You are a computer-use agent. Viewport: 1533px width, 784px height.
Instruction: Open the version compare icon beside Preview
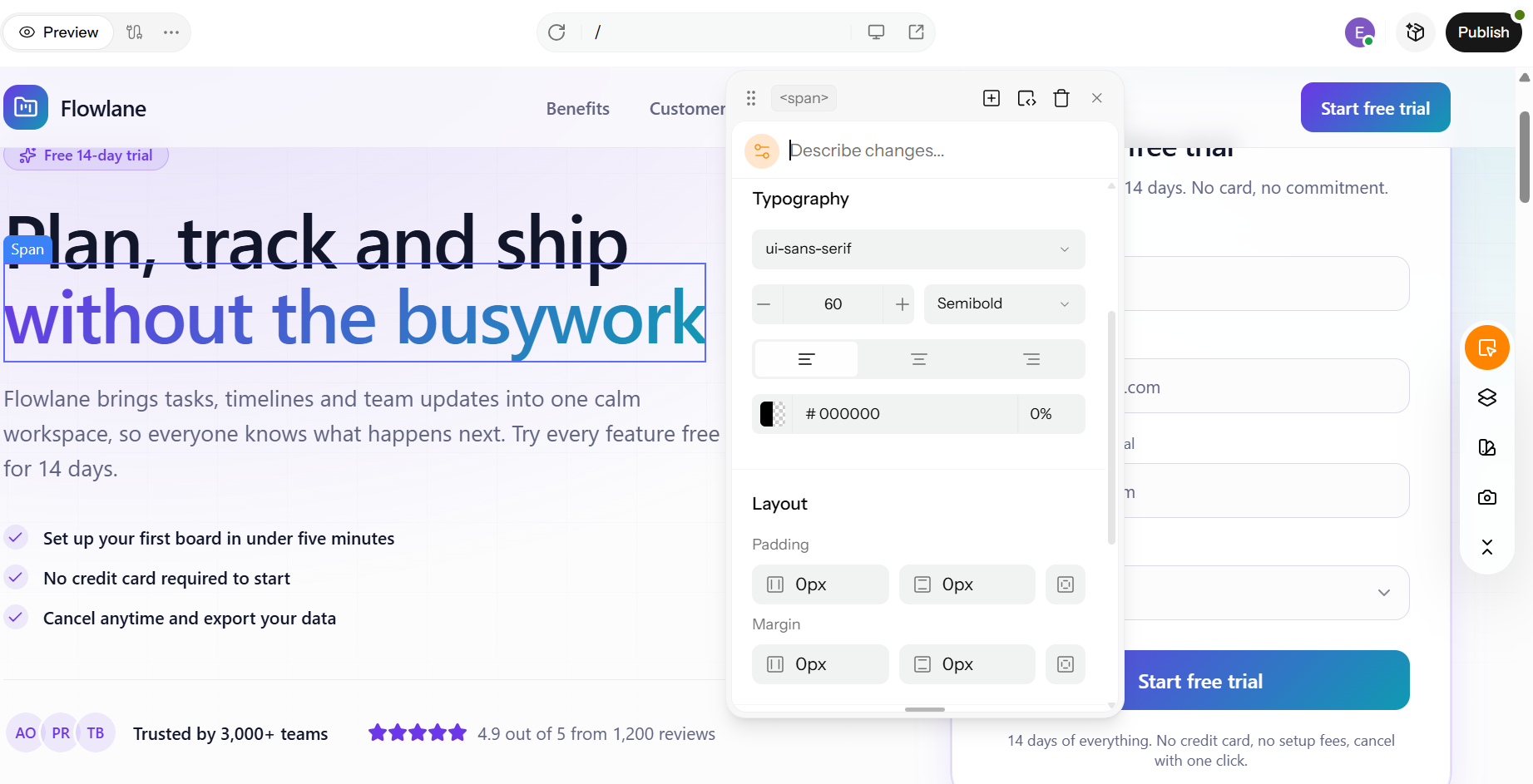(135, 32)
